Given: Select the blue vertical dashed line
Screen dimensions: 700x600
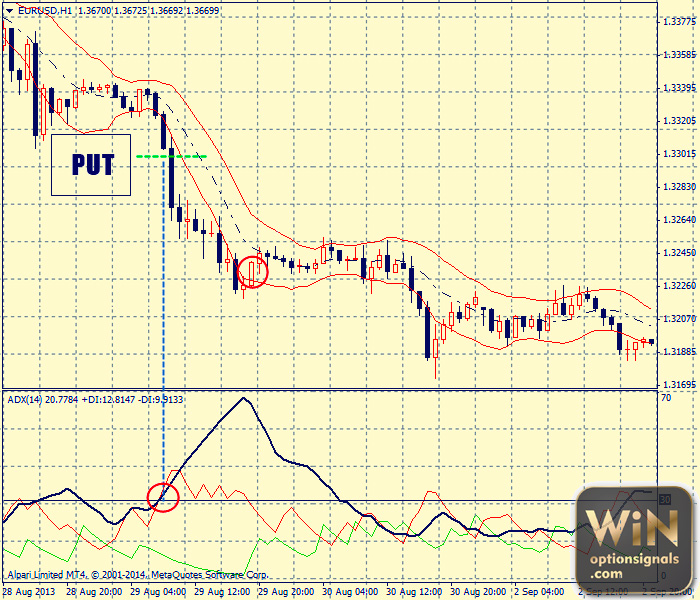Looking at the screenshot, I should [x=163, y=330].
